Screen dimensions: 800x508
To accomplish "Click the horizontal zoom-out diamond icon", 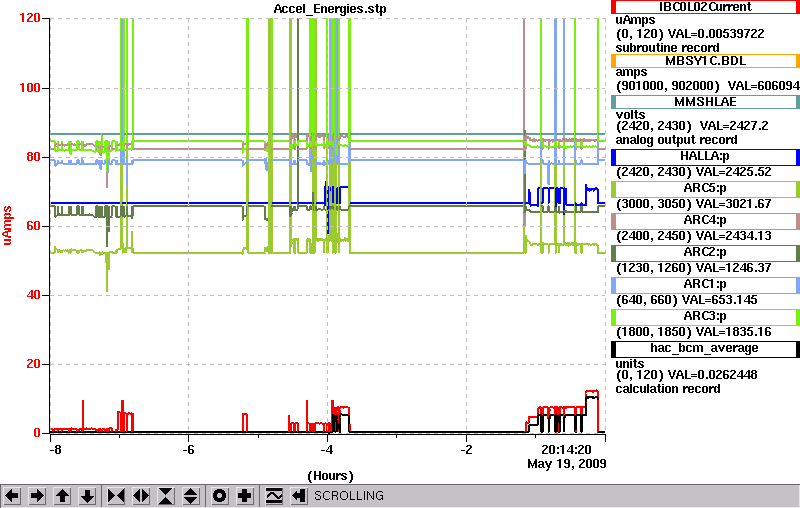I will point(141,496).
